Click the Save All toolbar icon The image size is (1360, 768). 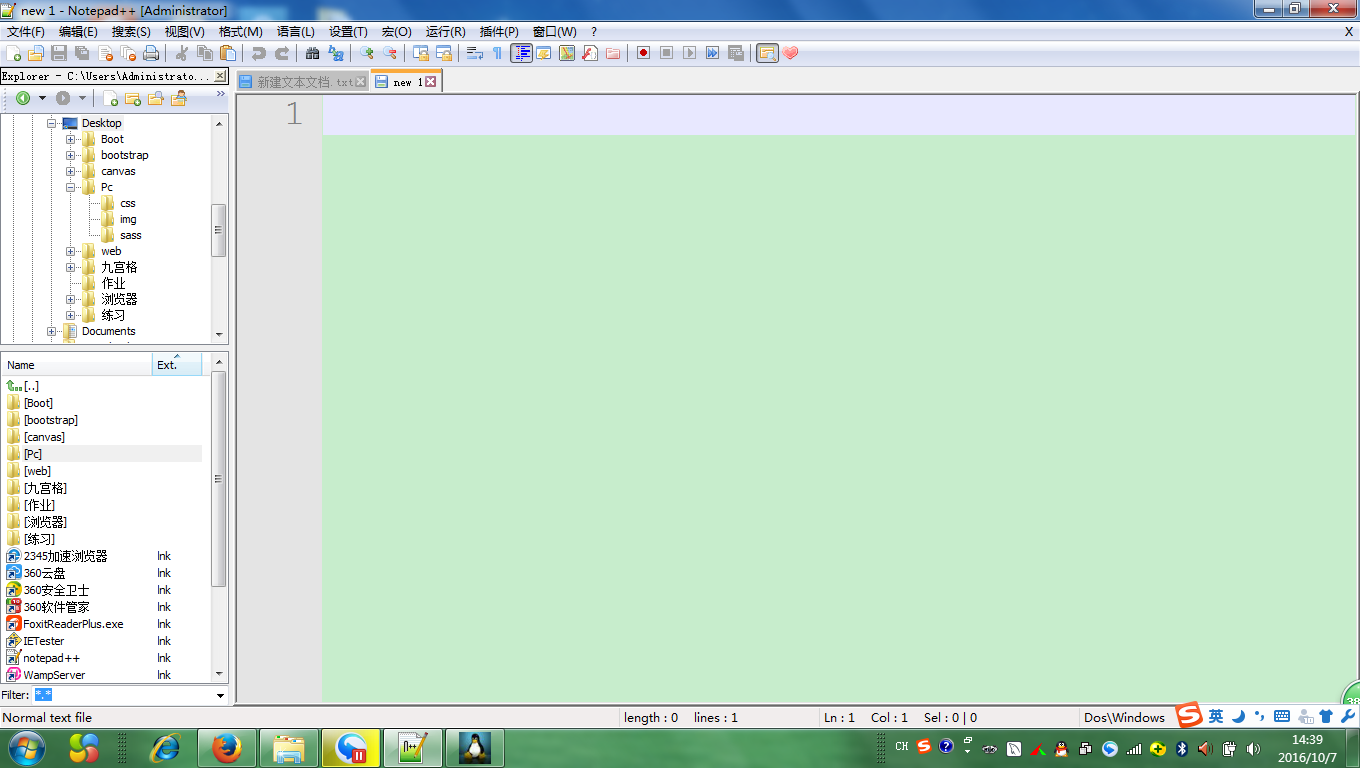click(x=82, y=53)
